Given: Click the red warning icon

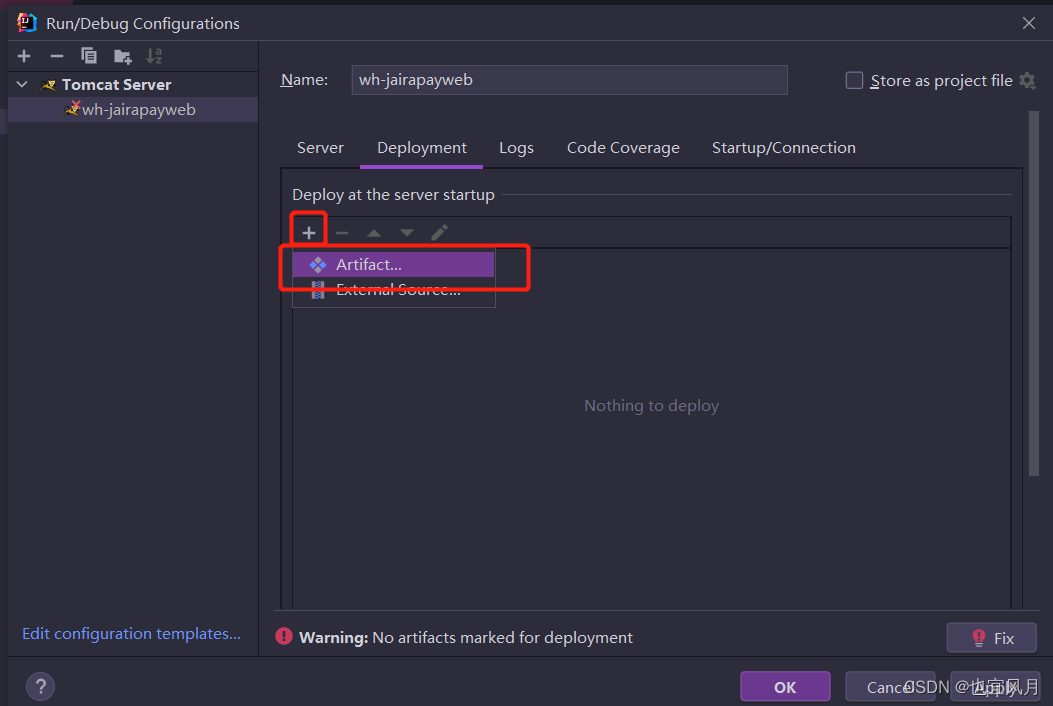Looking at the screenshot, I should pyautogui.click(x=284, y=636).
